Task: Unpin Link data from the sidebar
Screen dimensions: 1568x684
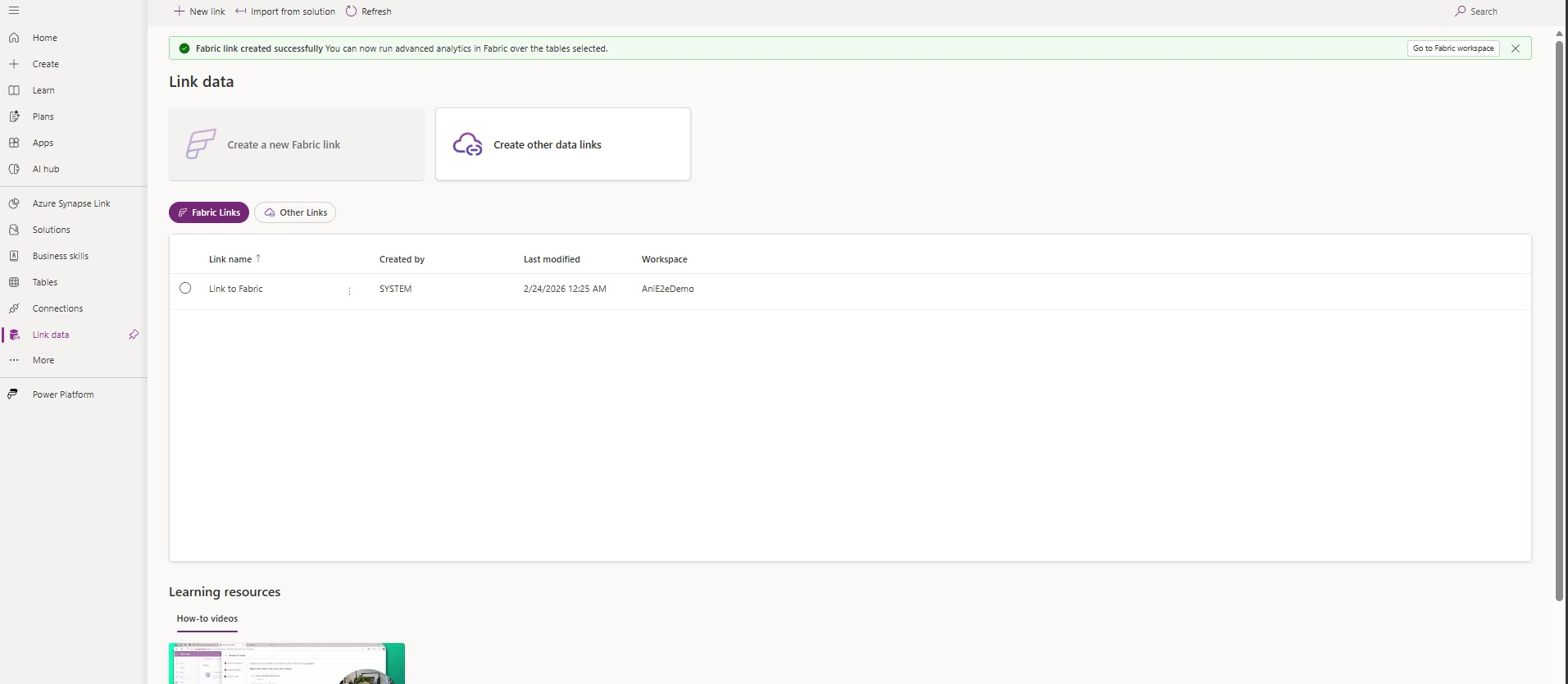Action: coord(134,335)
